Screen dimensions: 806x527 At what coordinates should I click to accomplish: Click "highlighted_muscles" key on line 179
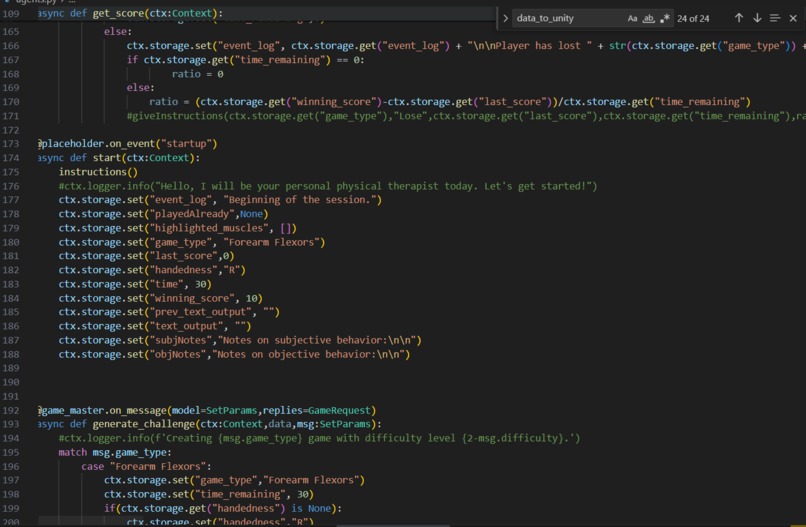click(209, 228)
